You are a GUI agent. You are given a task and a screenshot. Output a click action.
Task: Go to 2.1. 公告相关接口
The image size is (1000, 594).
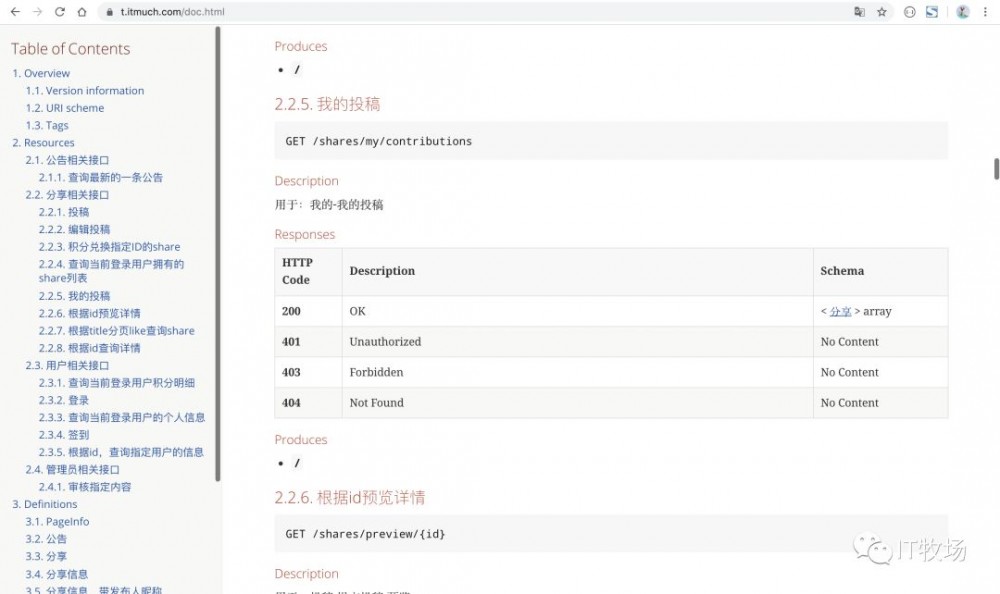[67, 160]
